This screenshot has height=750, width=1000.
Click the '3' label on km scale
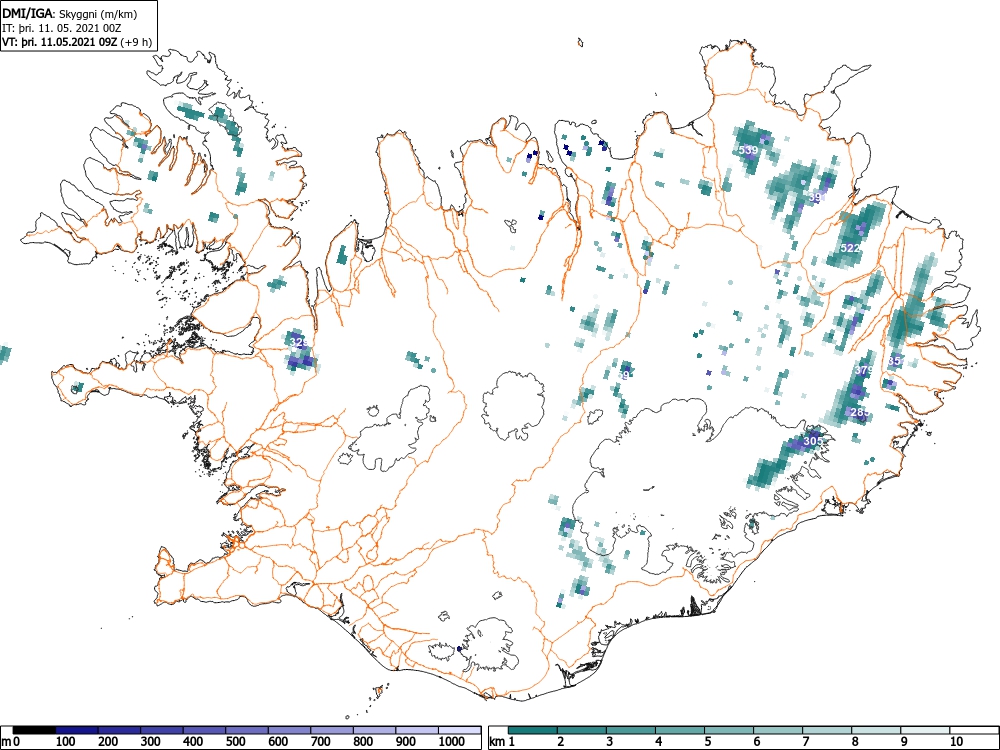pos(610,742)
